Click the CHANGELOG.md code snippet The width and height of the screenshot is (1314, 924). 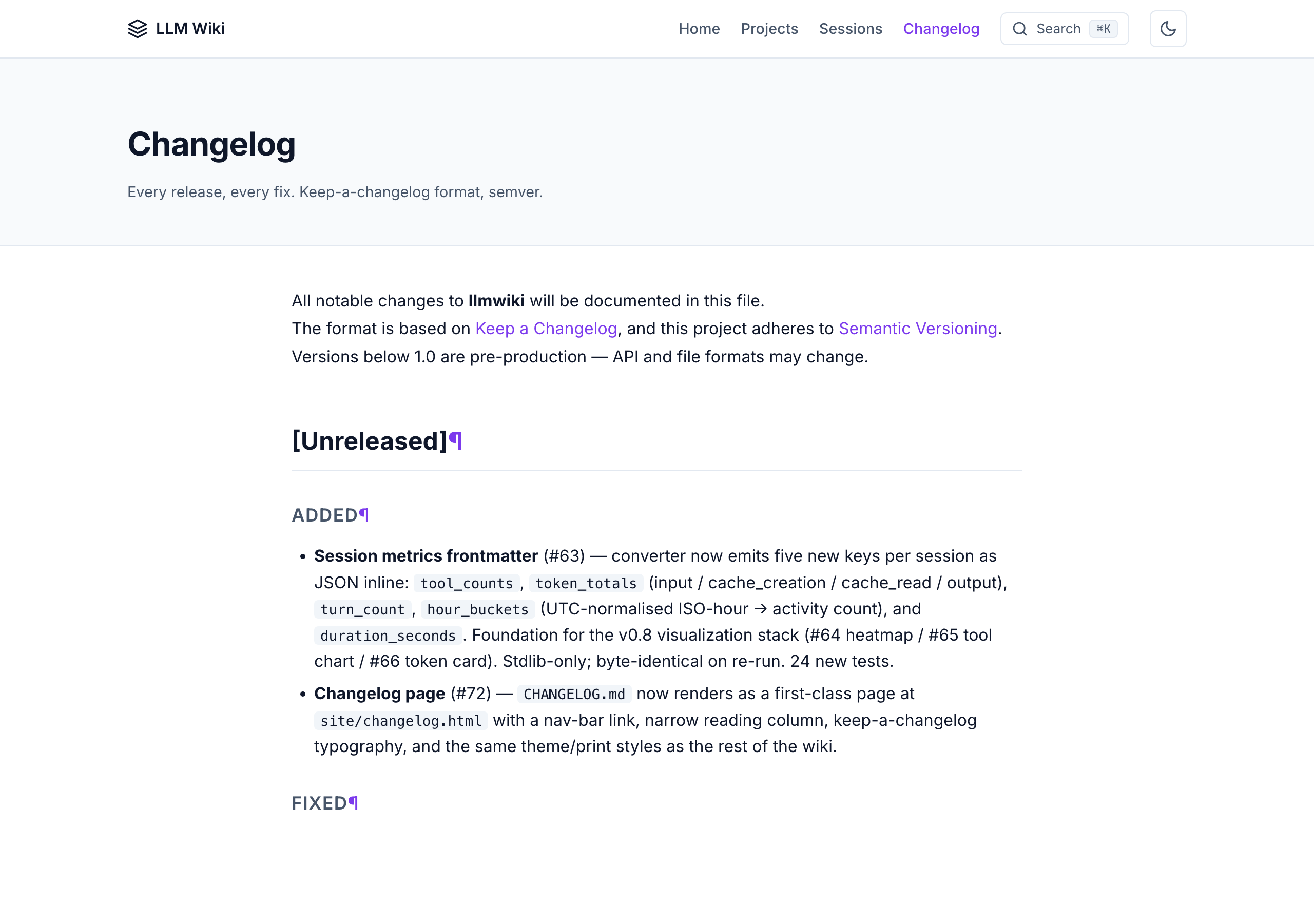coord(574,694)
